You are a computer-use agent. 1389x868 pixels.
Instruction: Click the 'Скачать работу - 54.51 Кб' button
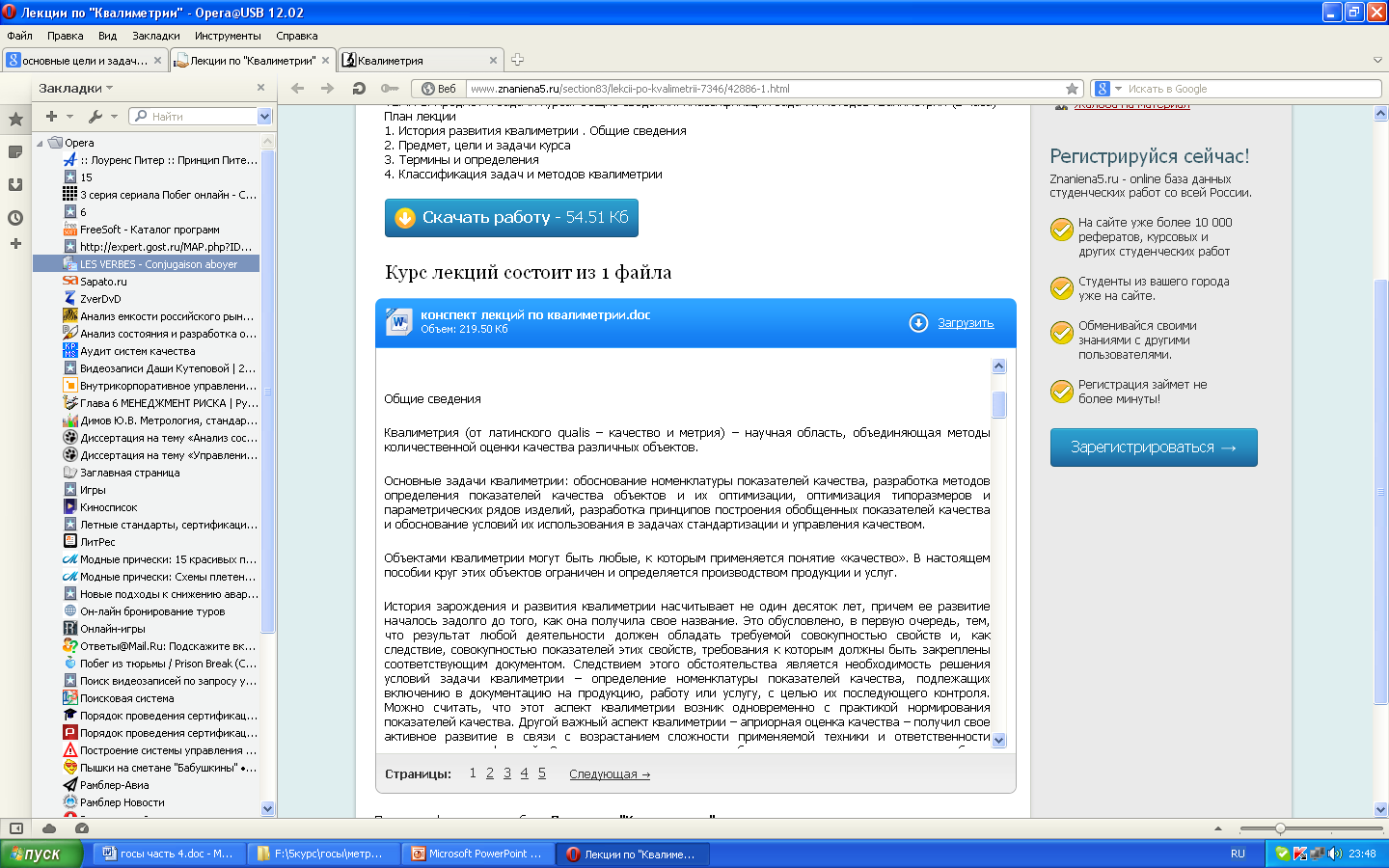pos(511,218)
